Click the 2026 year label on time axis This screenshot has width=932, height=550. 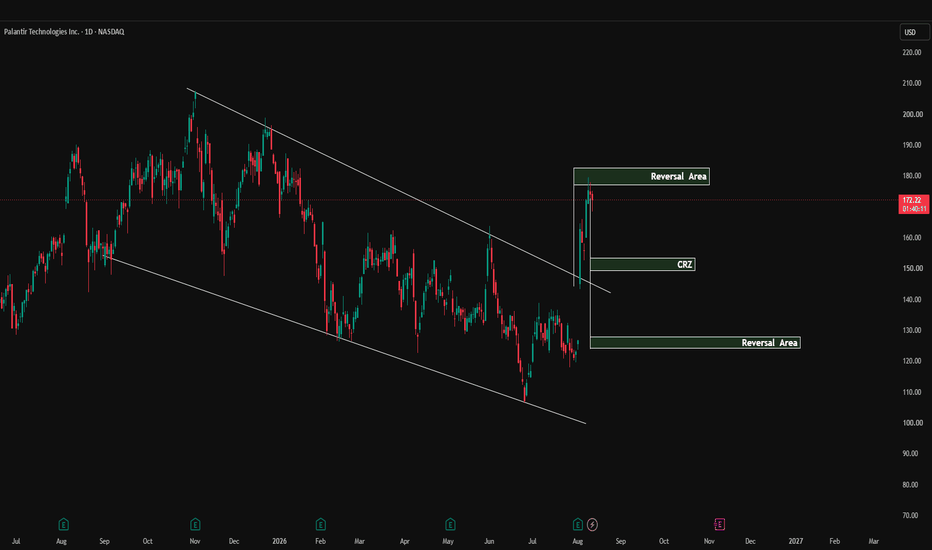click(x=279, y=541)
